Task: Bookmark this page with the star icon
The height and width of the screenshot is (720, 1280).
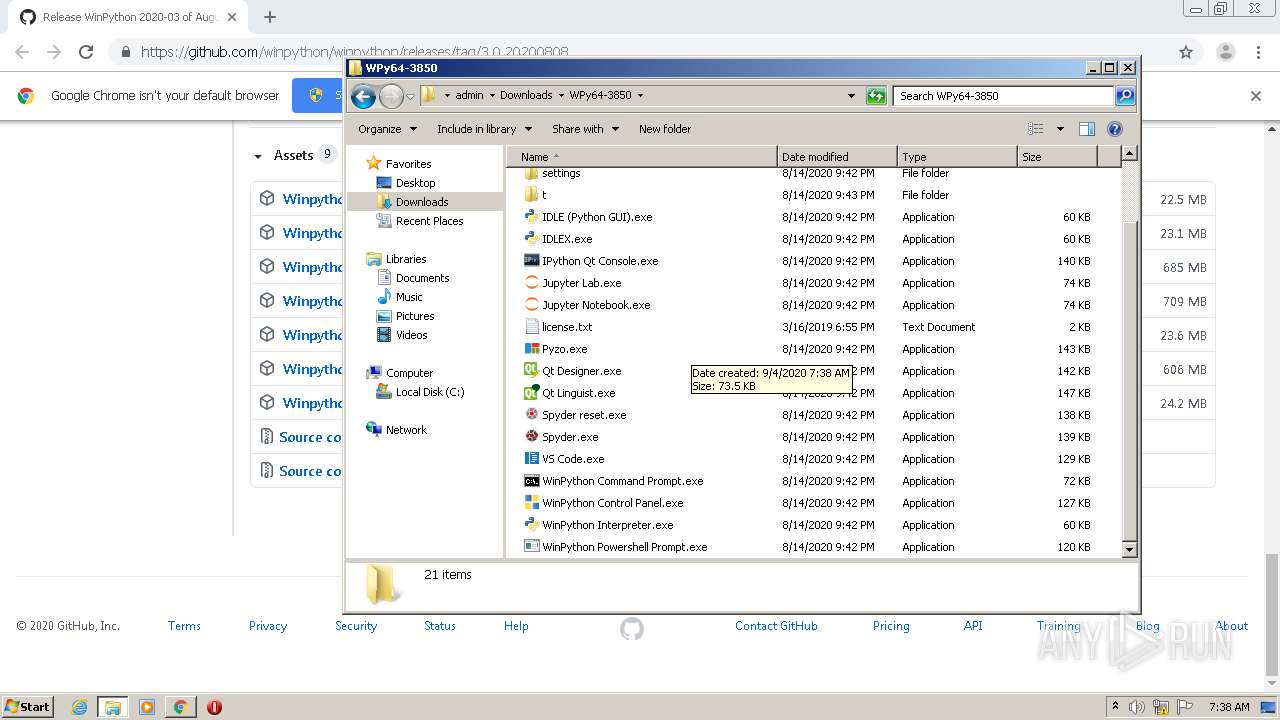Action: click(x=1186, y=52)
